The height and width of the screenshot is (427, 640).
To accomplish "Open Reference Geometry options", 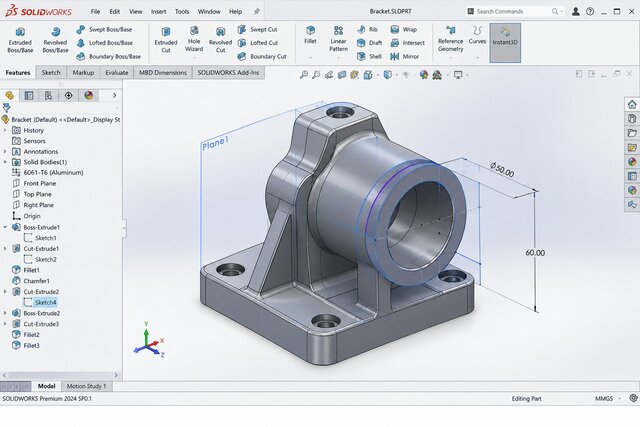I will point(451,39).
